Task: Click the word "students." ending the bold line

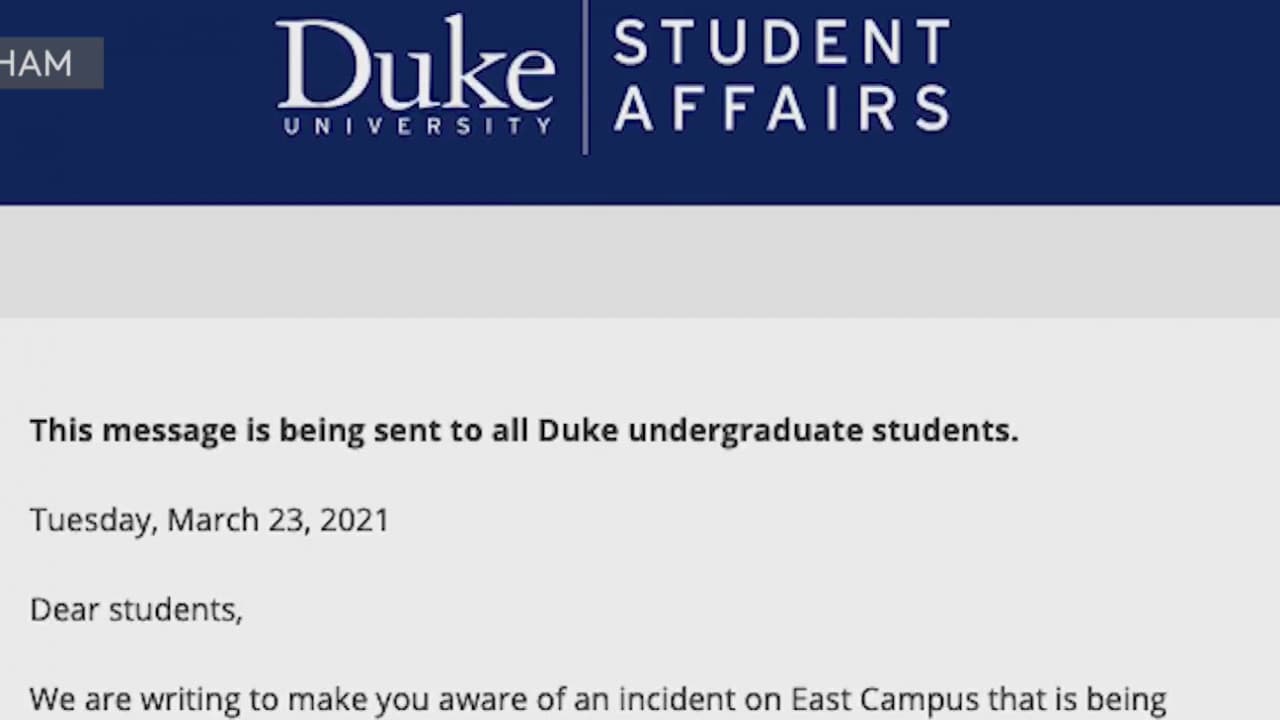Action: 945,430
